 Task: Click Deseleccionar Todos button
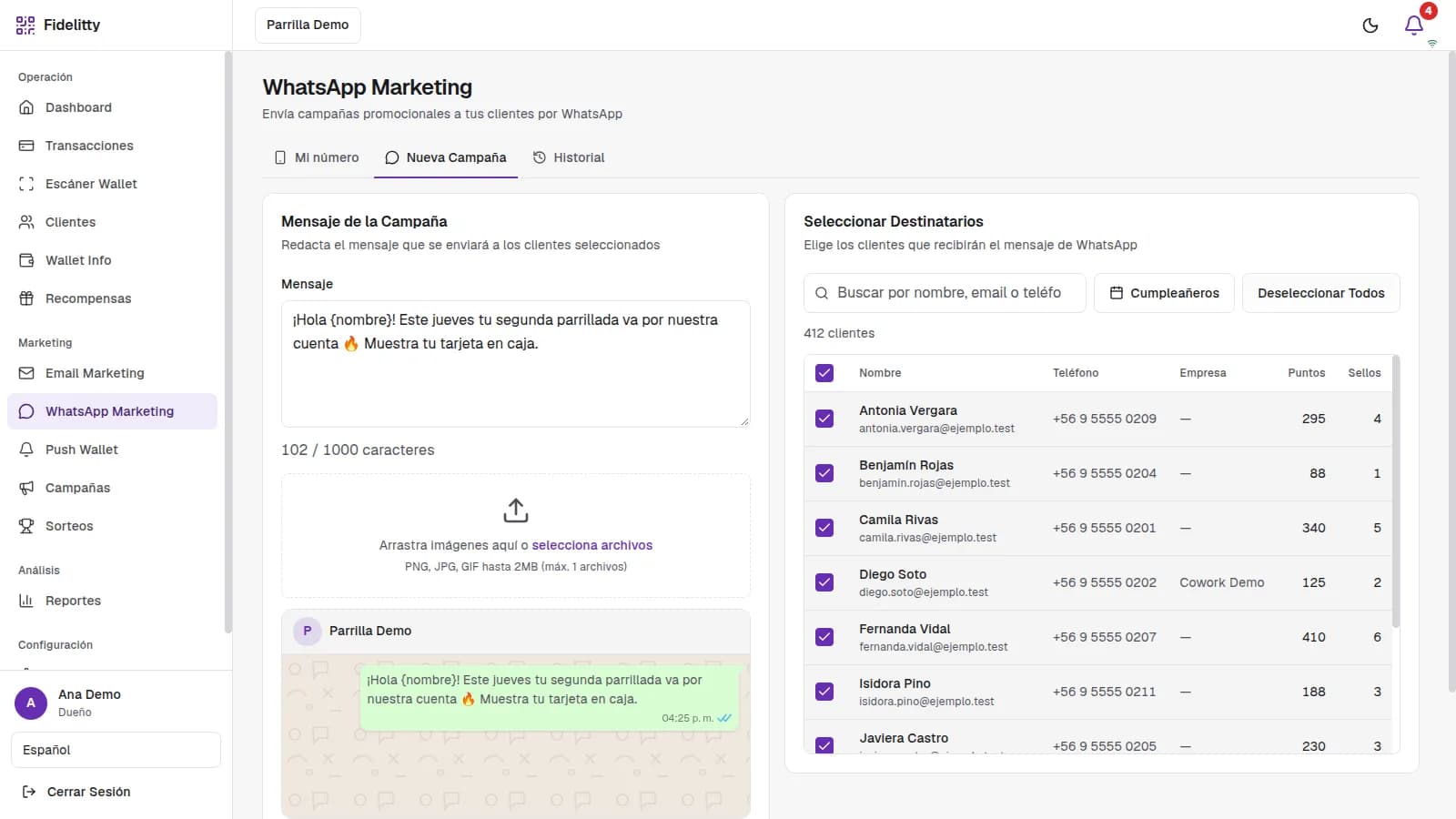1321,293
